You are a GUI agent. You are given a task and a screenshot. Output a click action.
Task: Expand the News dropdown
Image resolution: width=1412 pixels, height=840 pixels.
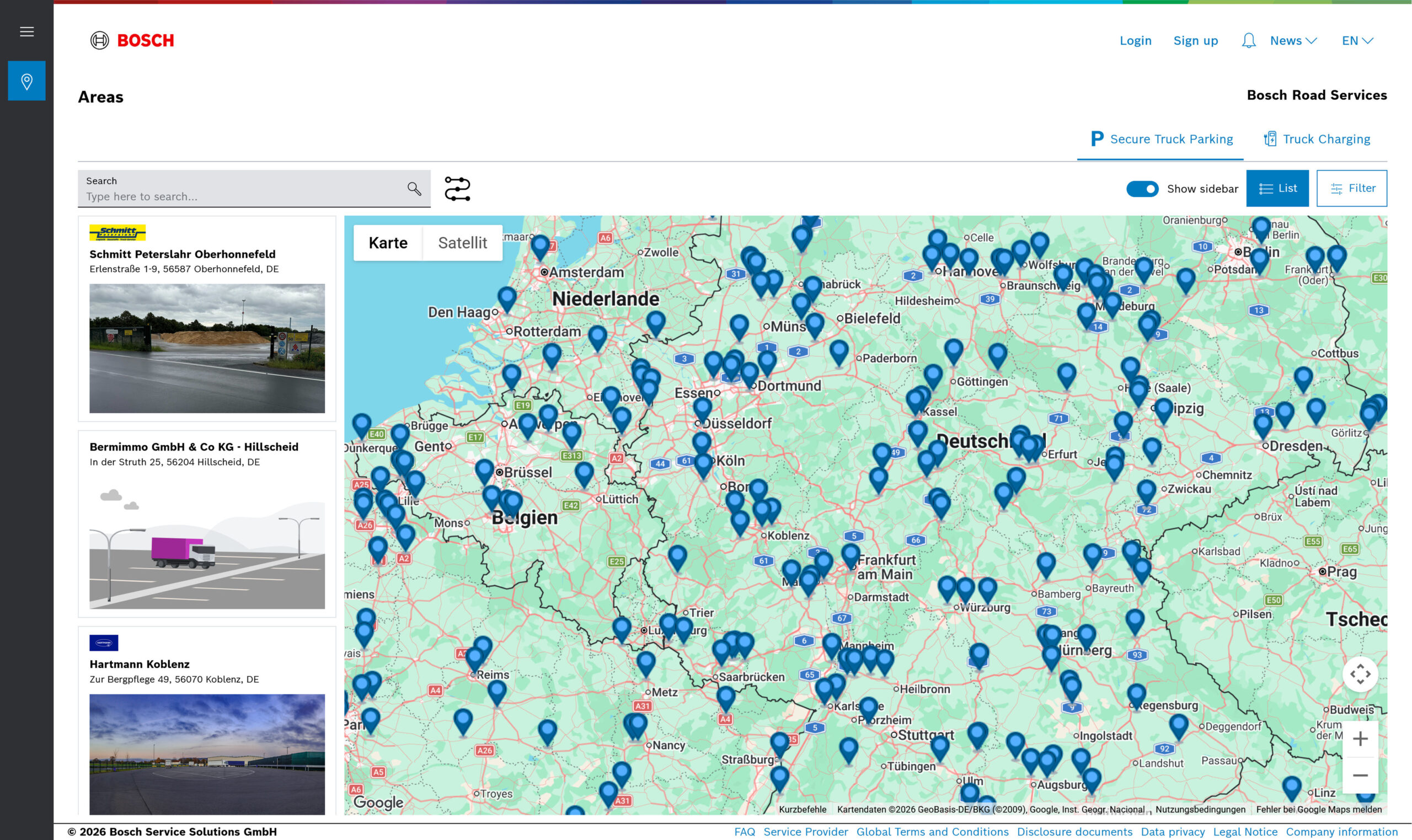[x=1293, y=41]
